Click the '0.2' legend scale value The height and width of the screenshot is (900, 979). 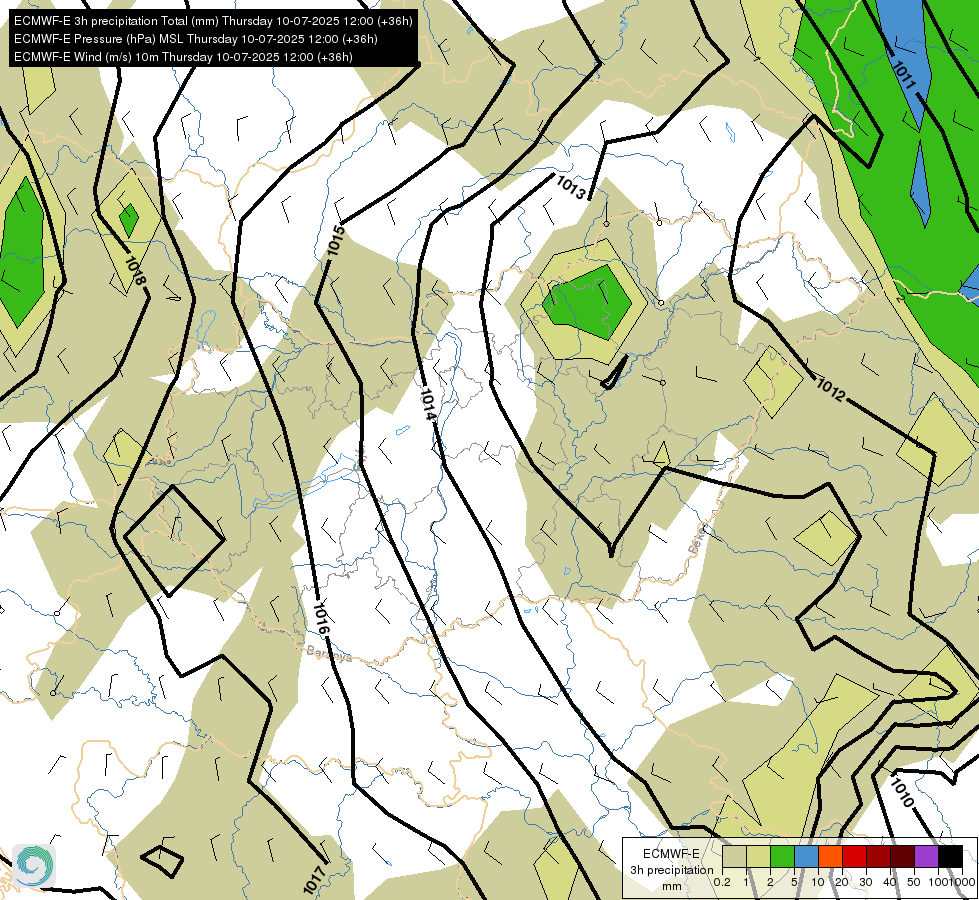tap(722, 882)
